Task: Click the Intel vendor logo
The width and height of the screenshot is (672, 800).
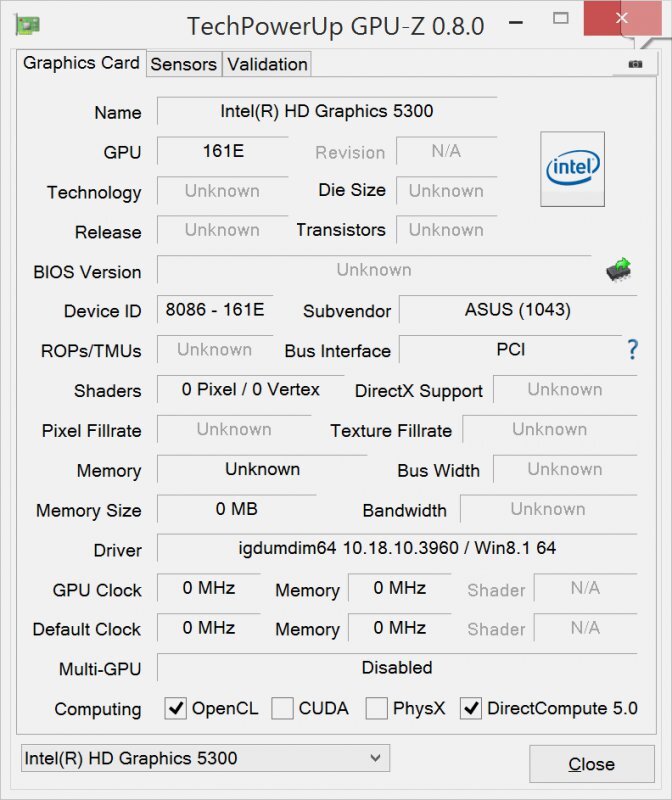Action: click(573, 169)
